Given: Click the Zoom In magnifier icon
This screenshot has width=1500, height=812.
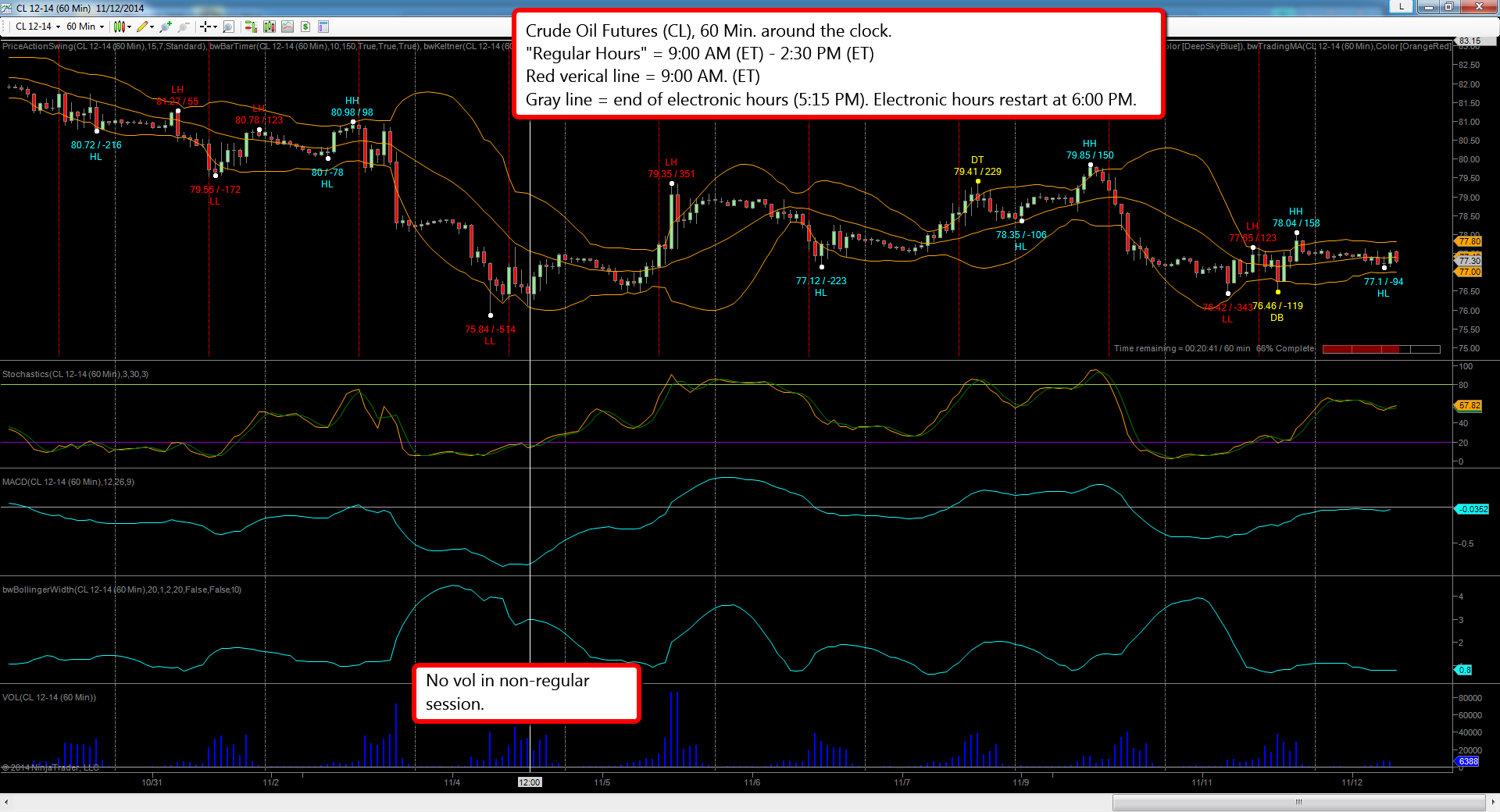Looking at the screenshot, I should [x=165, y=27].
